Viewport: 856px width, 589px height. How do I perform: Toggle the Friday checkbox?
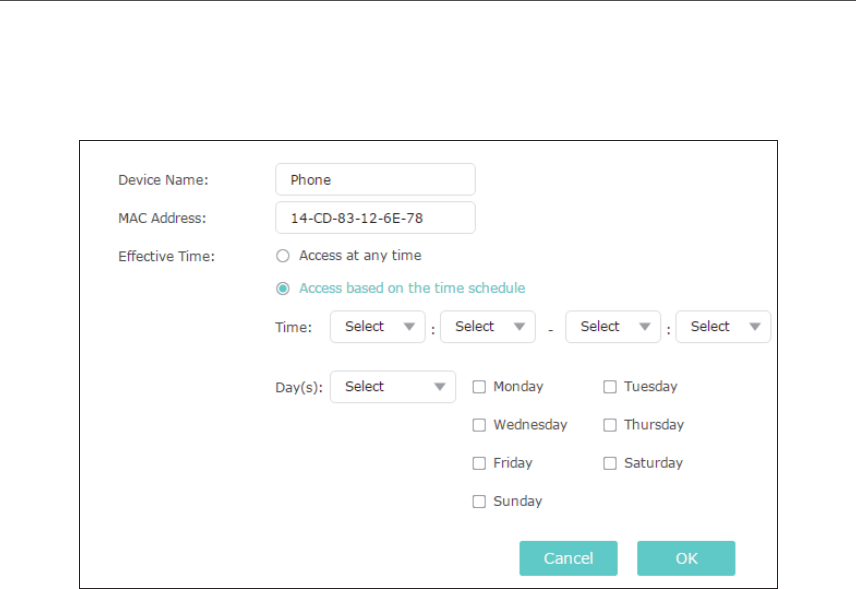[479, 463]
